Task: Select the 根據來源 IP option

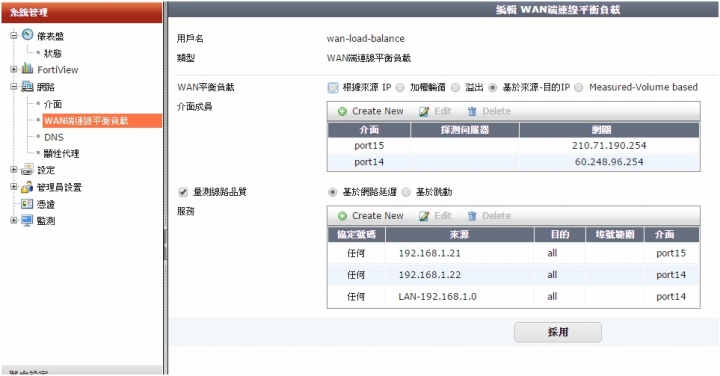Action: click(x=333, y=87)
